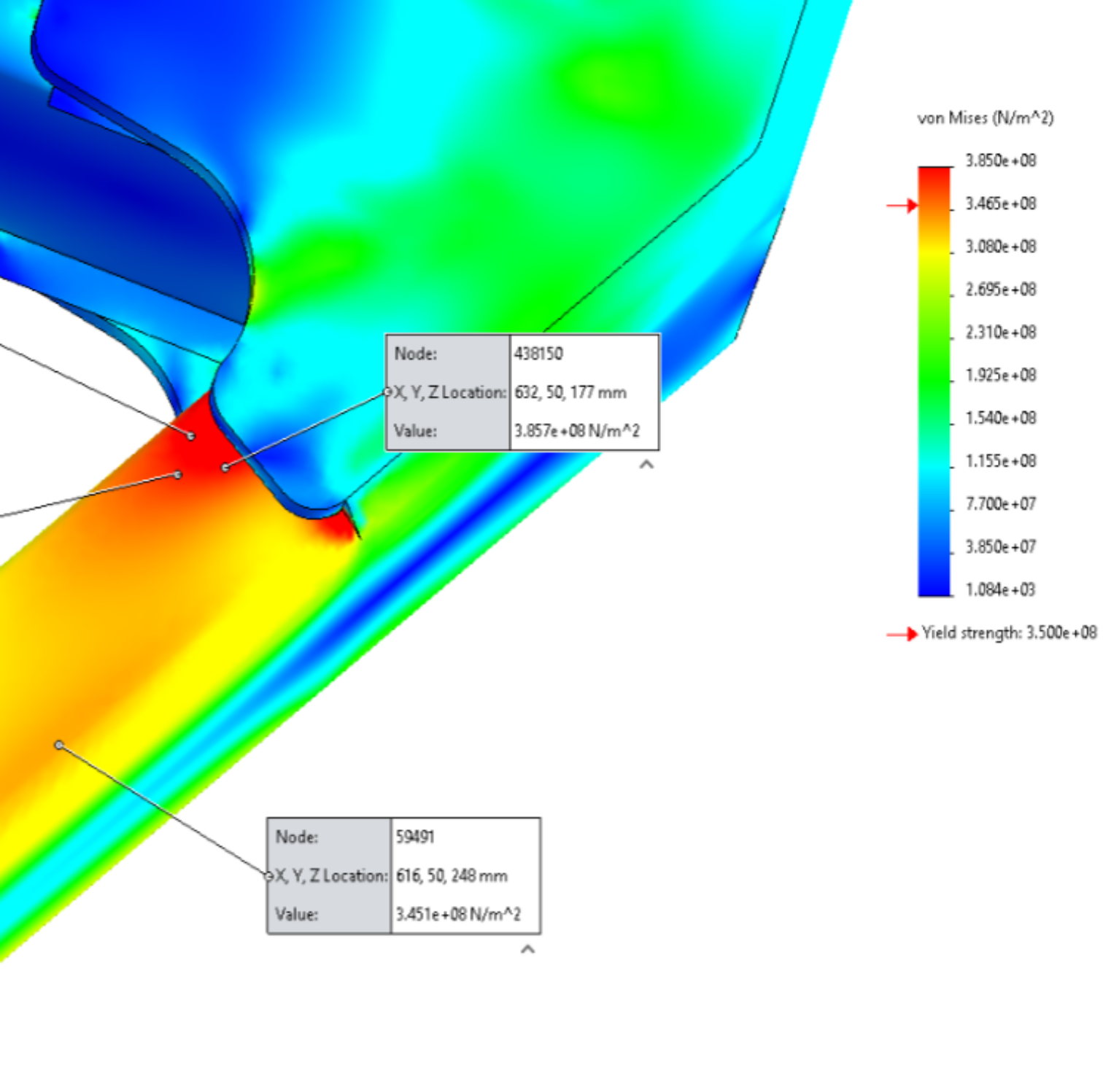The width and height of the screenshot is (1103, 1092).
Task: Select "X, Y, Z Location:" label beside 632, 50, 177
Action: (450, 392)
